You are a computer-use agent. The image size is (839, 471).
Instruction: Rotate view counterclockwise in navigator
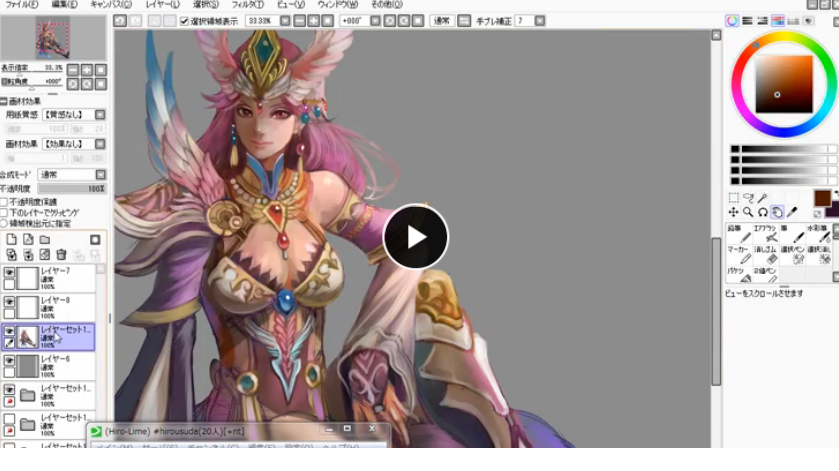point(73,84)
